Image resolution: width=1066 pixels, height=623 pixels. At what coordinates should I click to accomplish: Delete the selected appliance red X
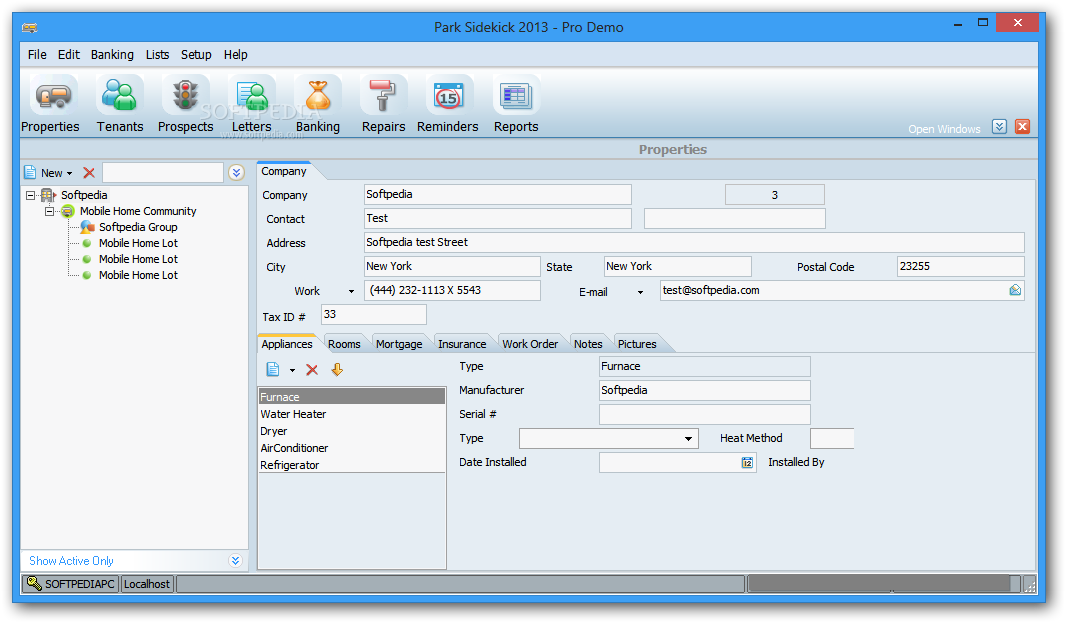[x=312, y=369]
